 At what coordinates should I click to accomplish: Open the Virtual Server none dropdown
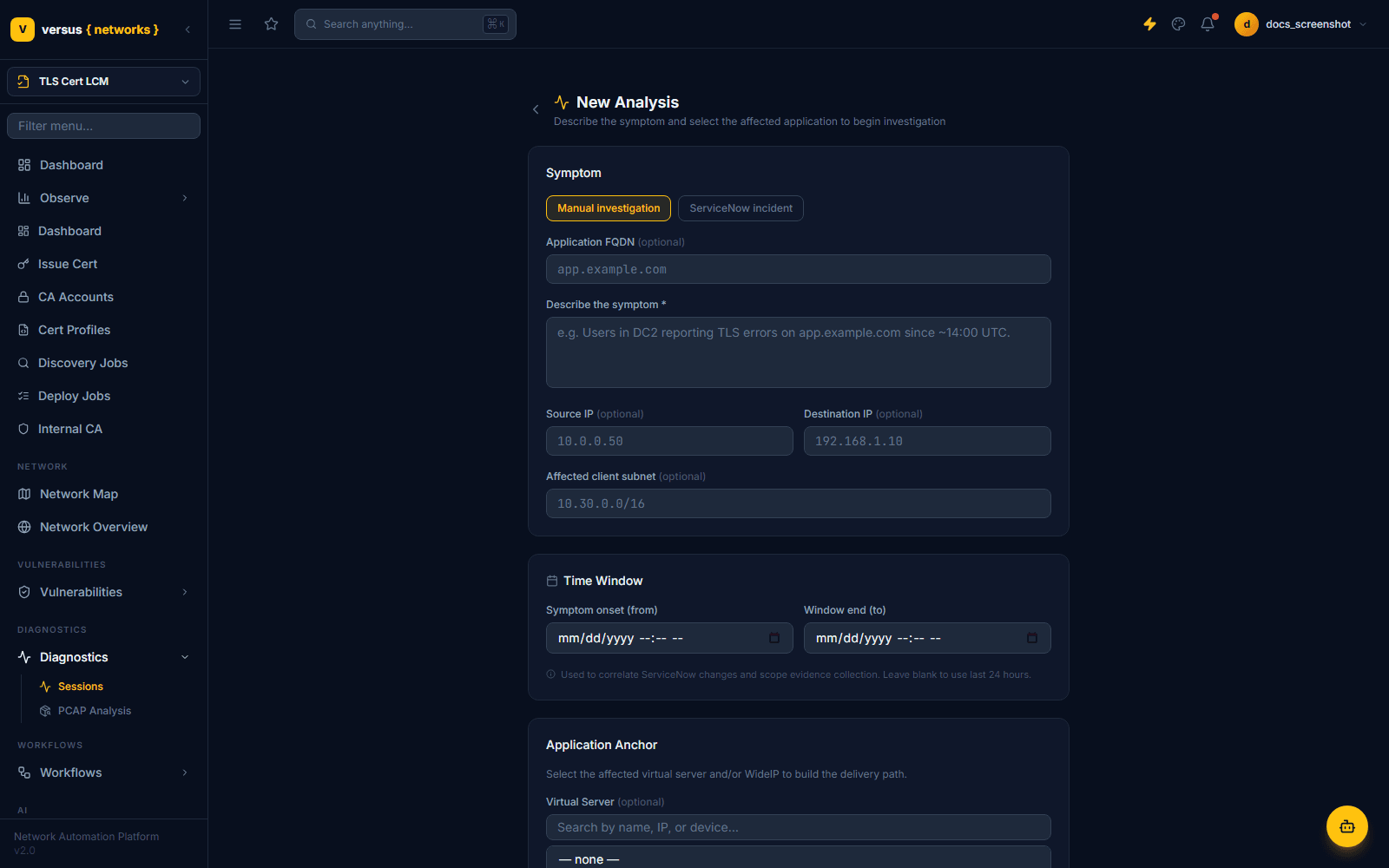[799, 858]
